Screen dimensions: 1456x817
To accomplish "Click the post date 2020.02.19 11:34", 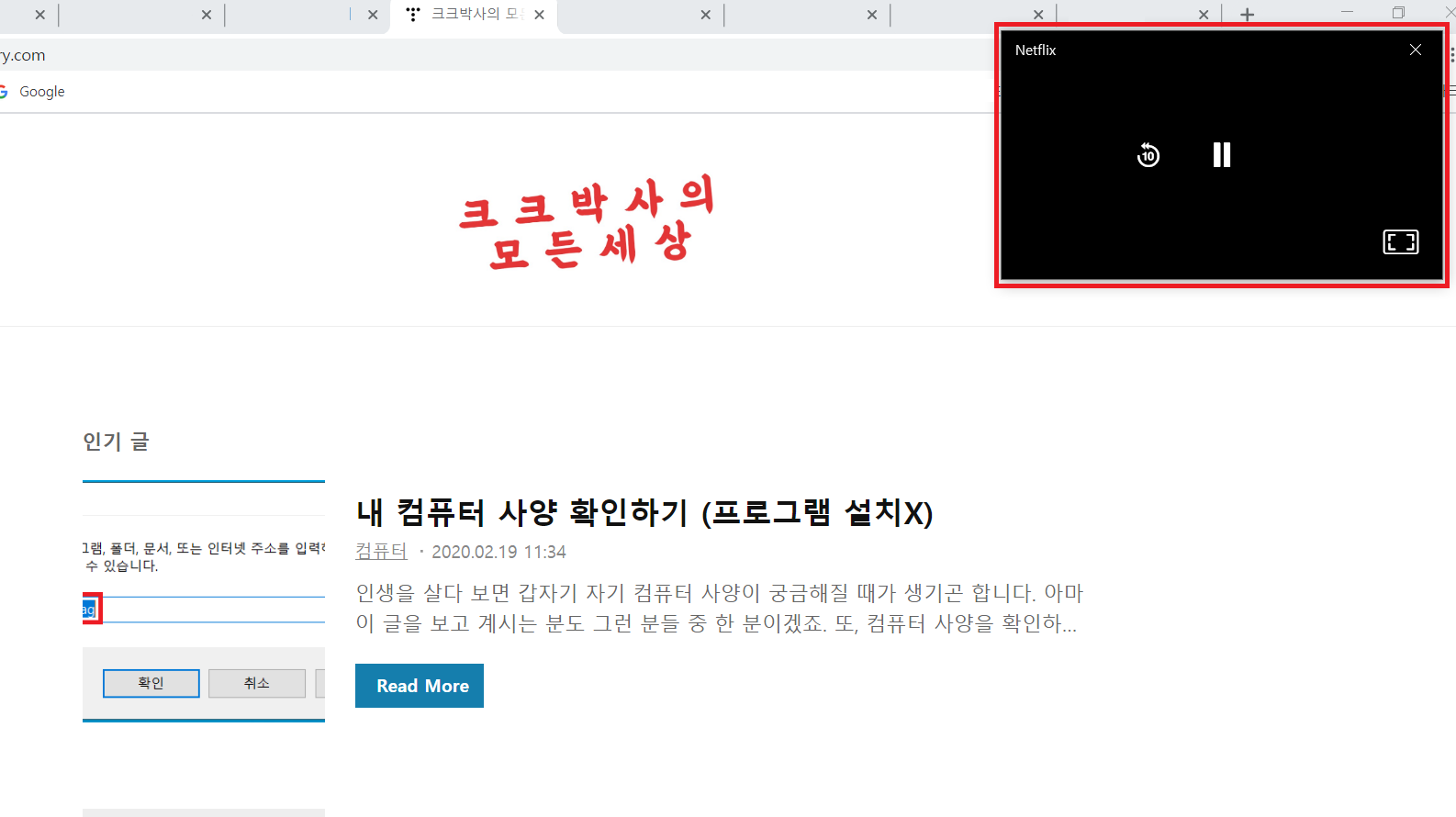I will pos(498,552).
